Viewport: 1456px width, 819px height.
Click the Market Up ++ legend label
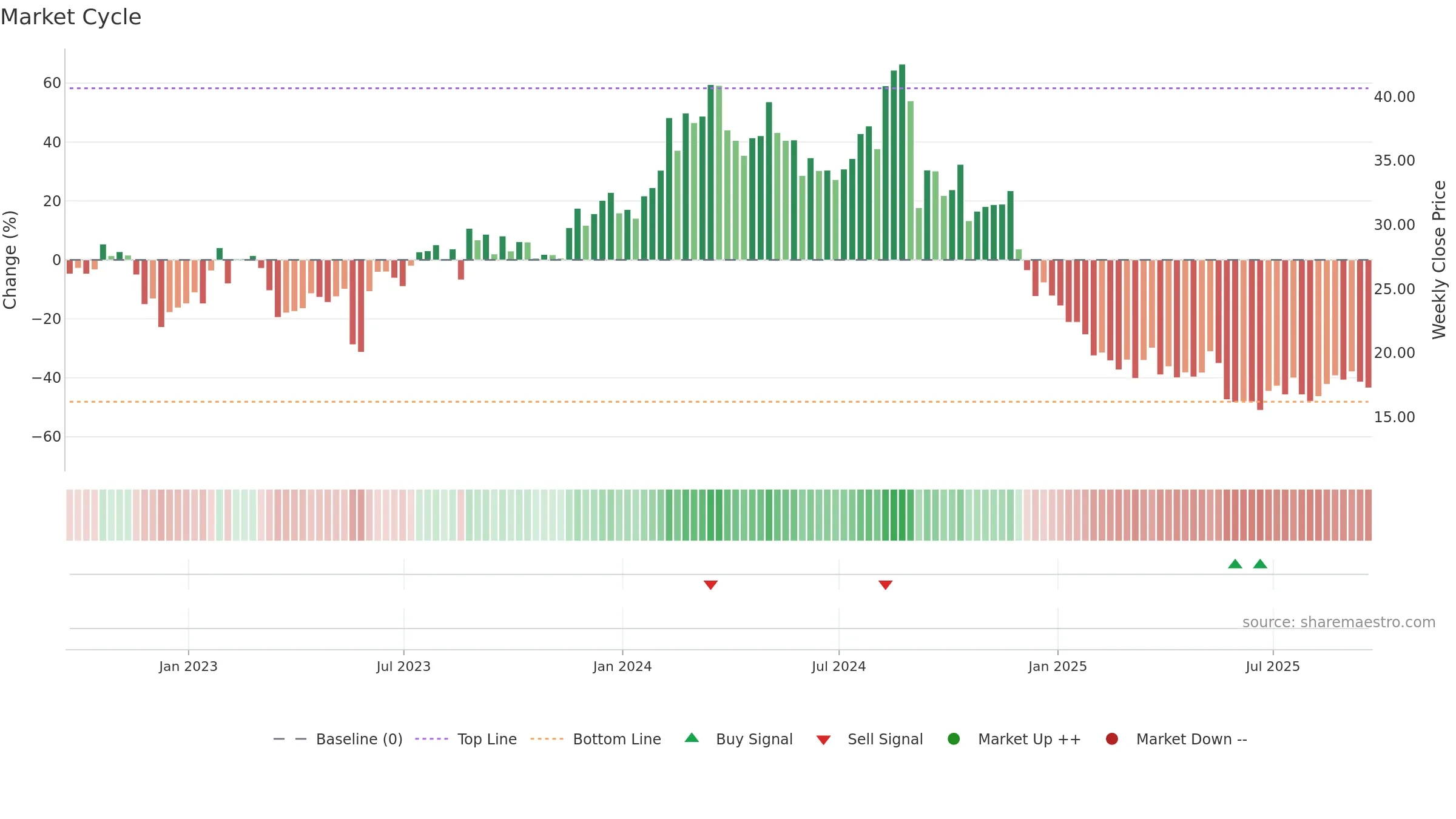coord(1030,739)
